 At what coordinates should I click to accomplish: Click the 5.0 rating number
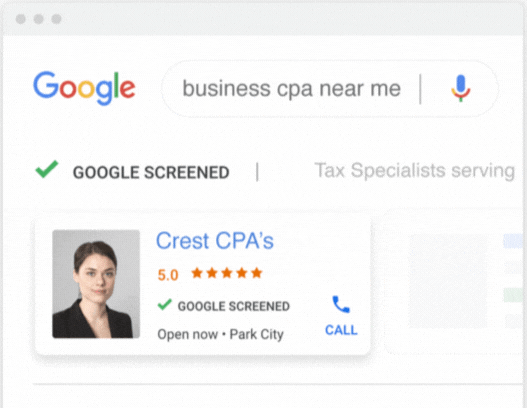click(x=168, y=275)
